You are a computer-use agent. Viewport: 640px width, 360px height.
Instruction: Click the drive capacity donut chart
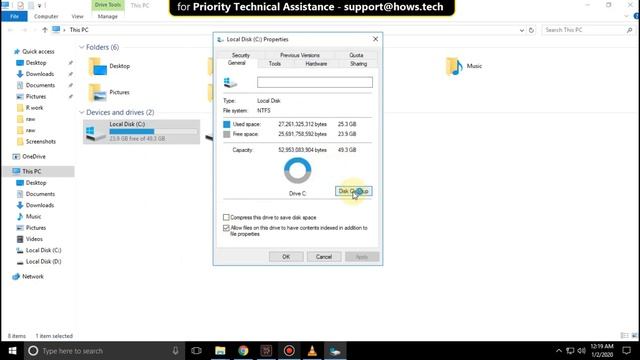298,171
